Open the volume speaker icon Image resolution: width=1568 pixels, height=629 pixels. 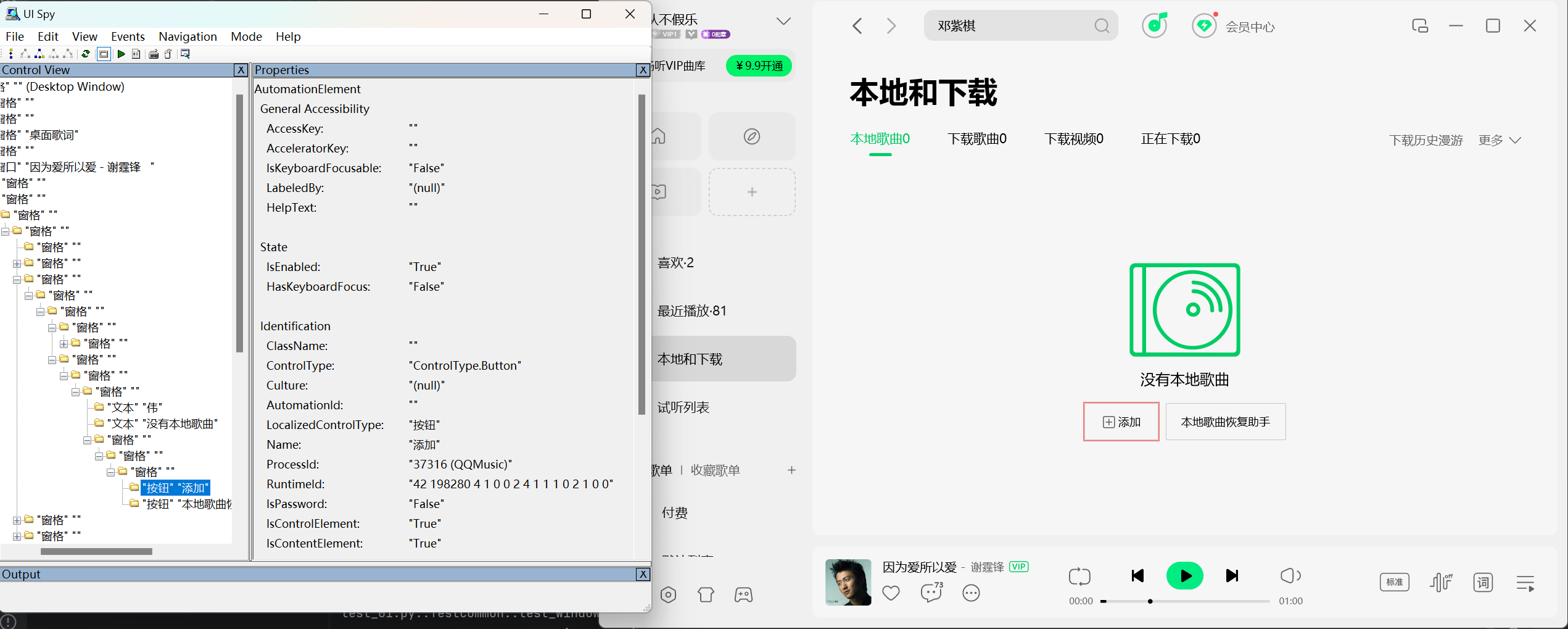pos(1290,576)
